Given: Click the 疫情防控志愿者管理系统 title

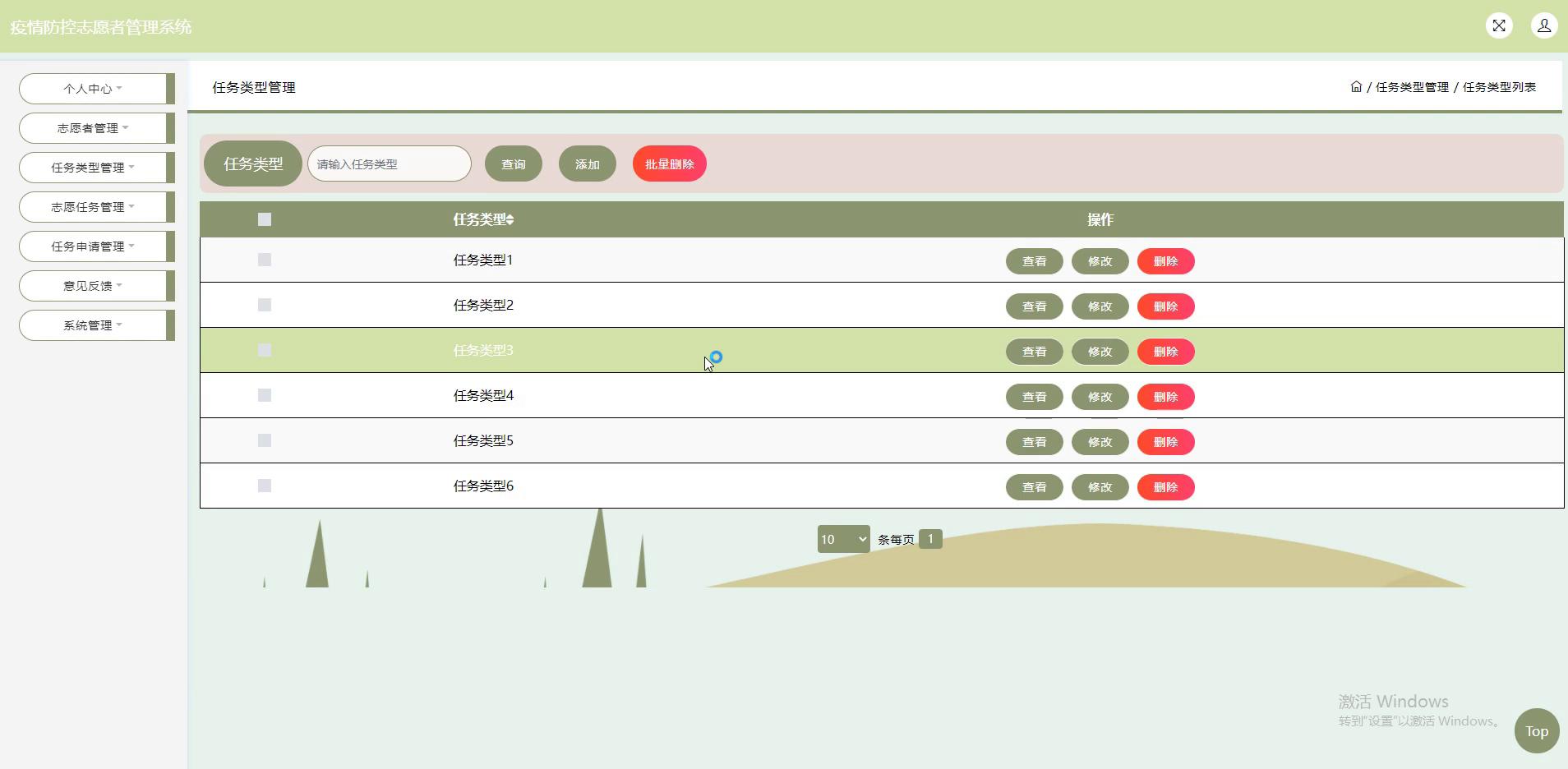Looking at the screenshot, I should click(101, 27).
